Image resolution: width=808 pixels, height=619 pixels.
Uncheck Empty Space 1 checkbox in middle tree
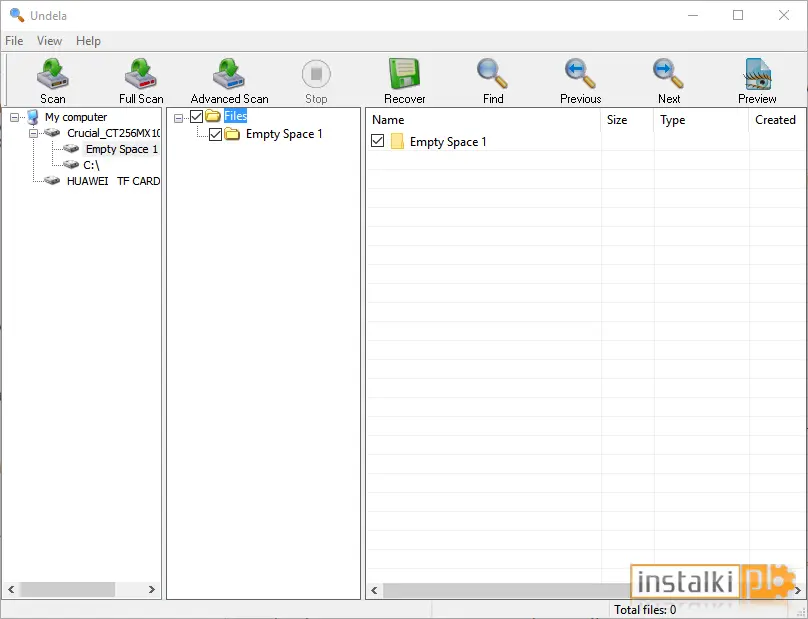[215, 135]
